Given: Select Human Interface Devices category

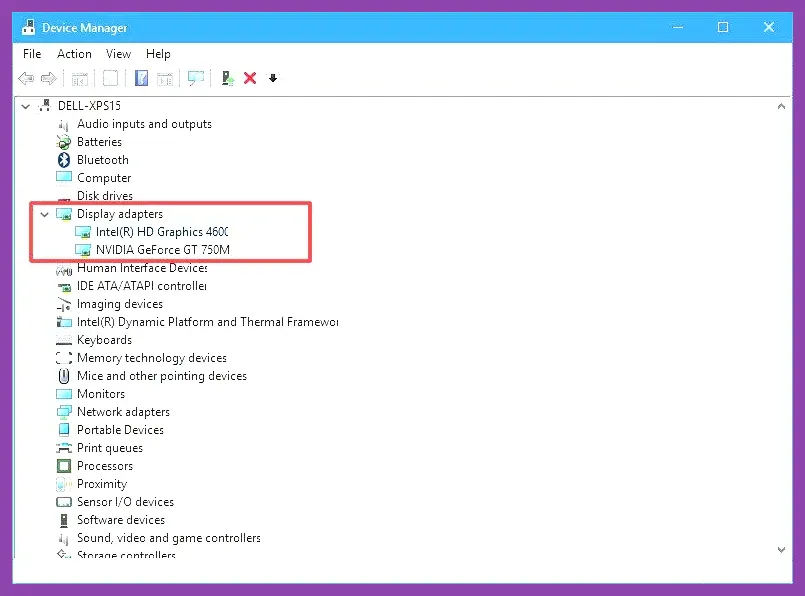Looking at the screenshot, I should tap(142, 268).
